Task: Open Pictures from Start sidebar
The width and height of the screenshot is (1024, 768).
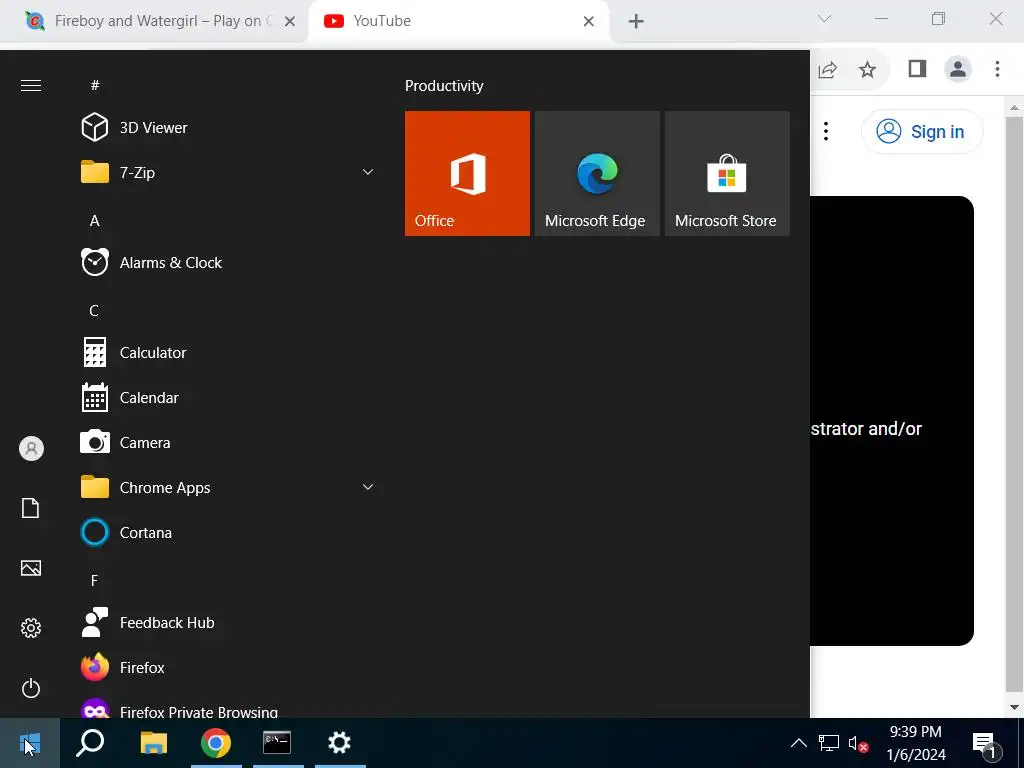Action: pos(31,568)
